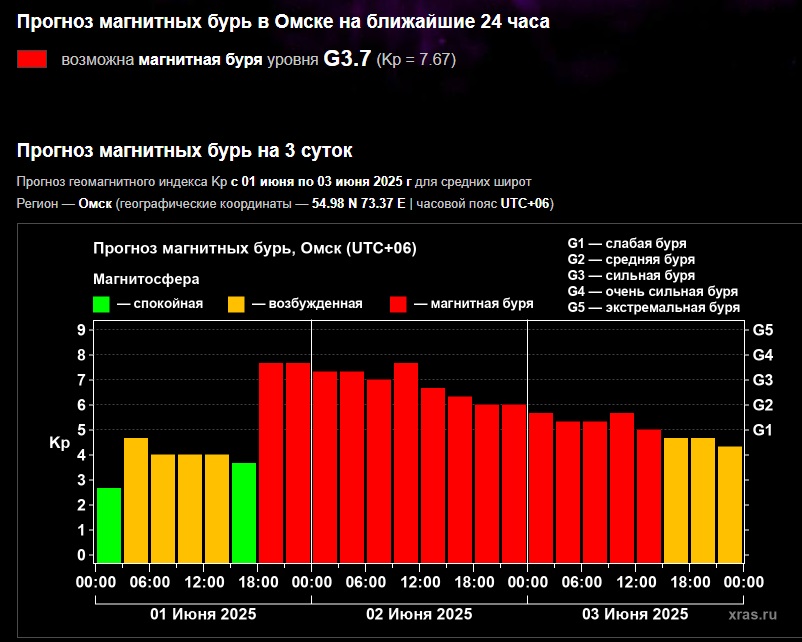The width and height of the screenshot is (802, 642).
Task: Click the orange "возбужденная" legend swatch
Action: point(237,304)
